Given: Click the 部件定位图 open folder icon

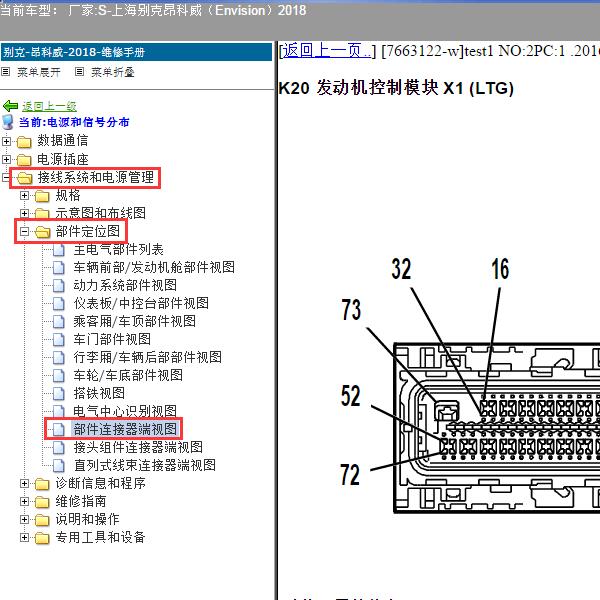Looking at the screenshot, I should pyautogui.click(x=42, y=232).
